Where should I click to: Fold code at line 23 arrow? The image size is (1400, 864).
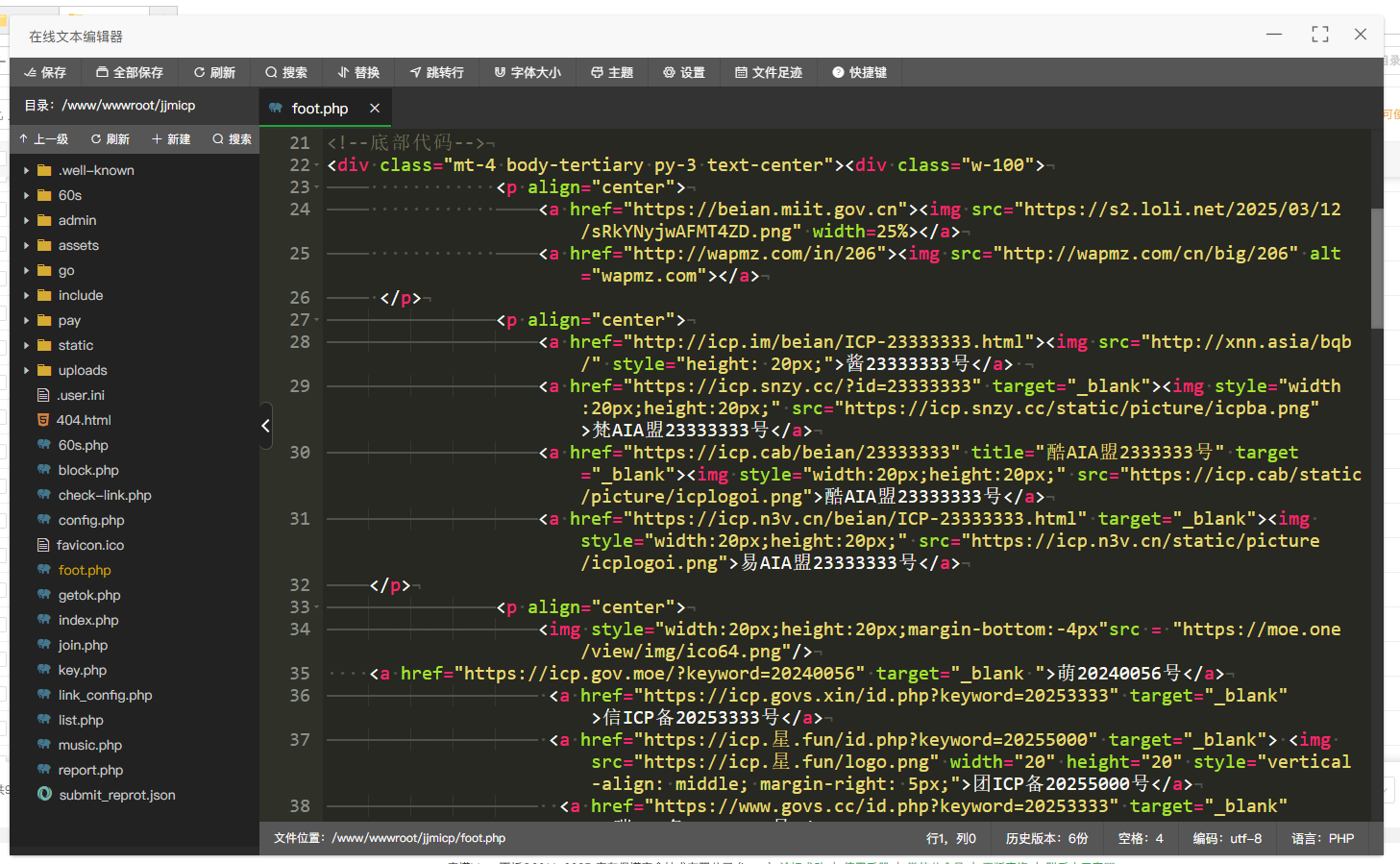pyautogui.click(x=317, y=187)
